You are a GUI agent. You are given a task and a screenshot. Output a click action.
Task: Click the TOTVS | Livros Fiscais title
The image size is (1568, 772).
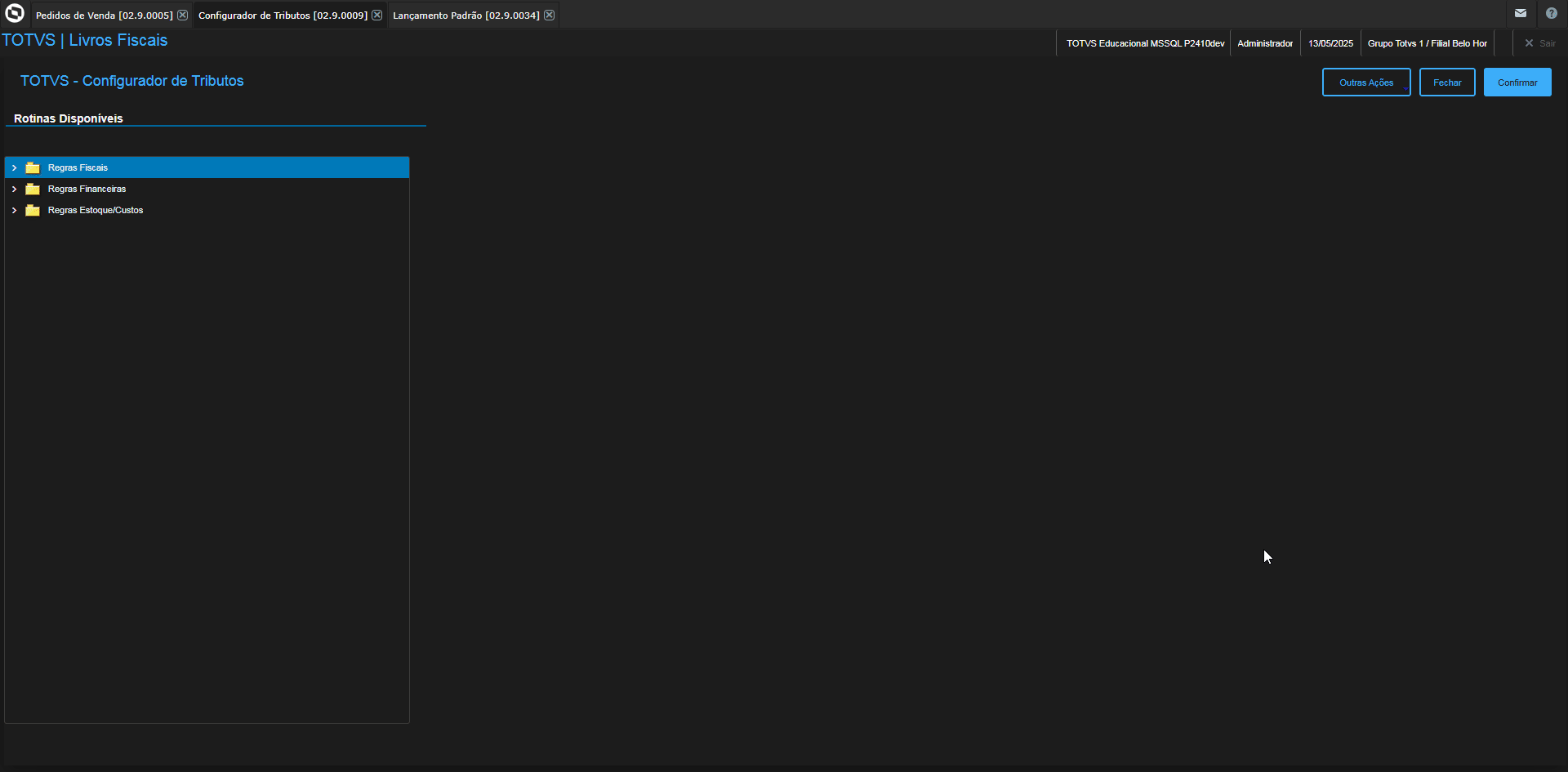click(85, 40)
